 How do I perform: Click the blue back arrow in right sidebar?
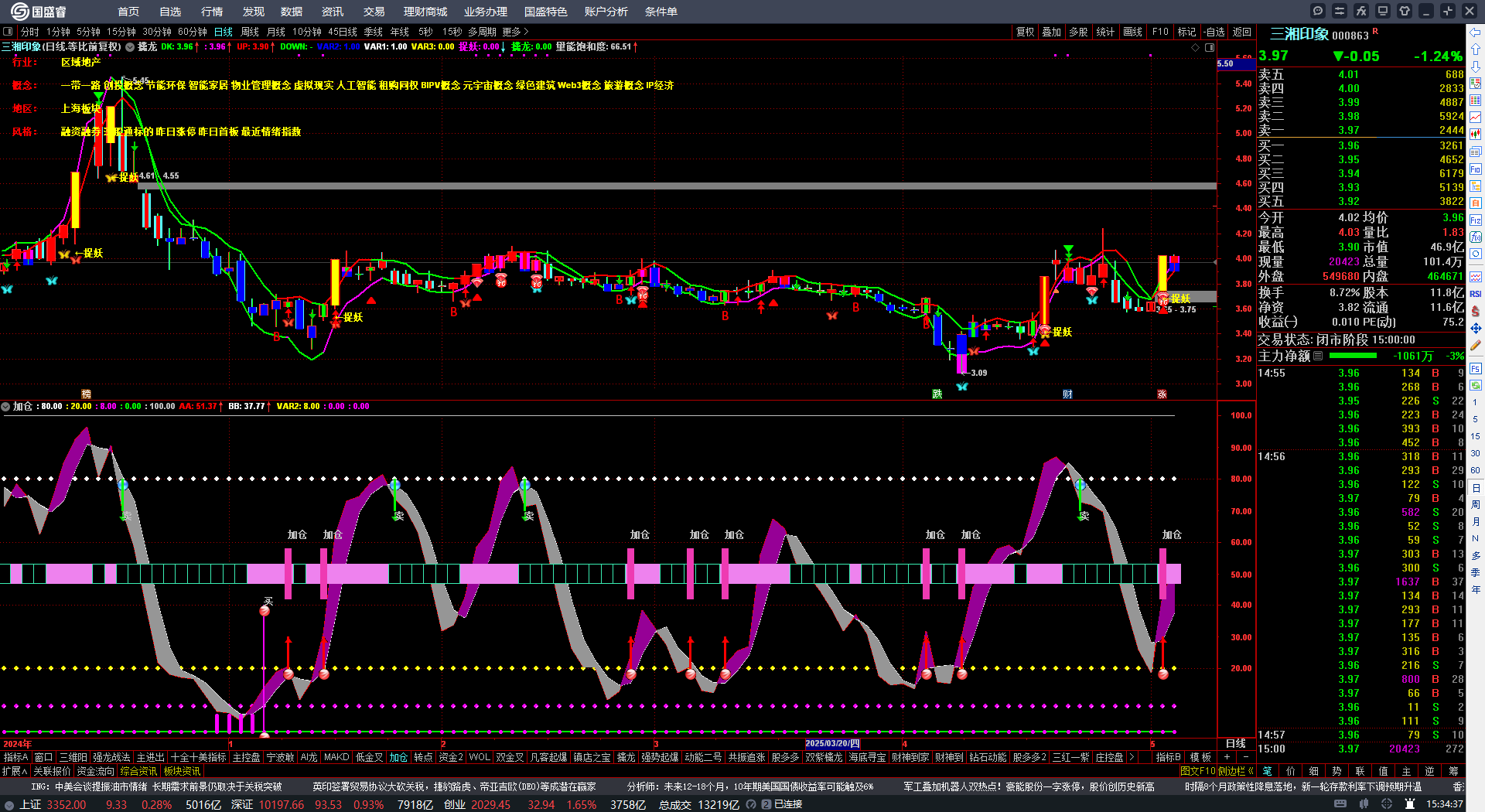click(1476, 32)
